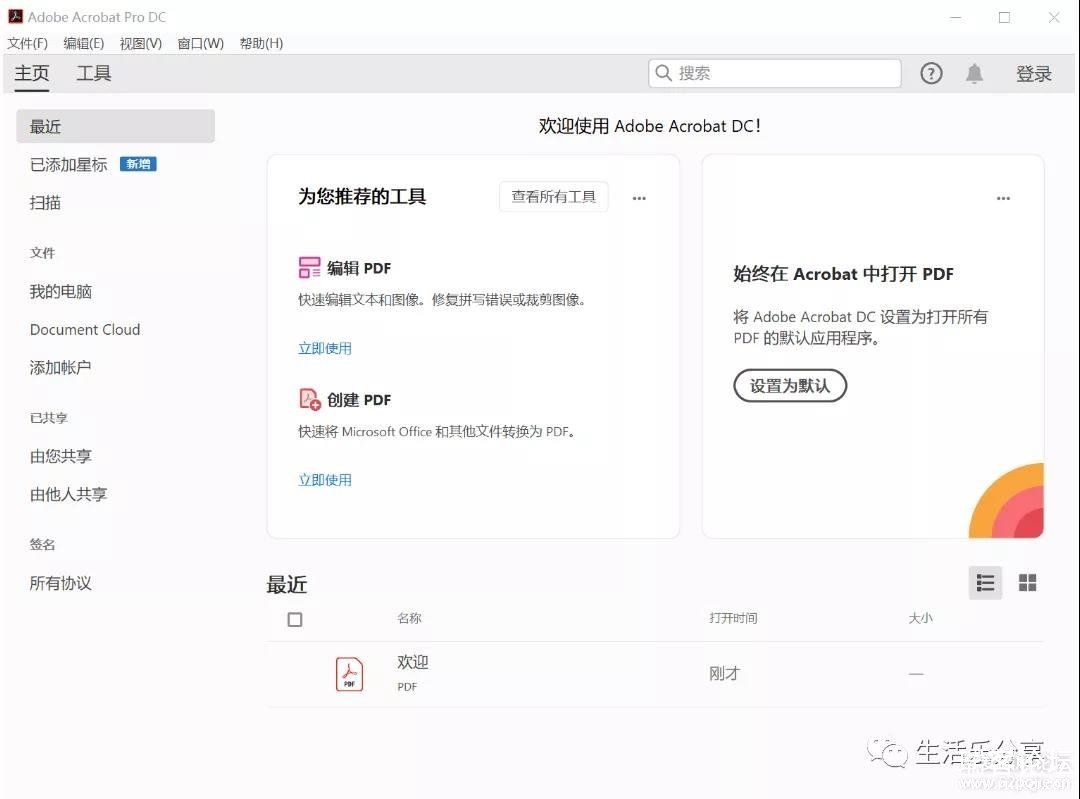Select Document Cloud in the sidebar
This screenshot has height=799, width=1080.
pos(85,329)
